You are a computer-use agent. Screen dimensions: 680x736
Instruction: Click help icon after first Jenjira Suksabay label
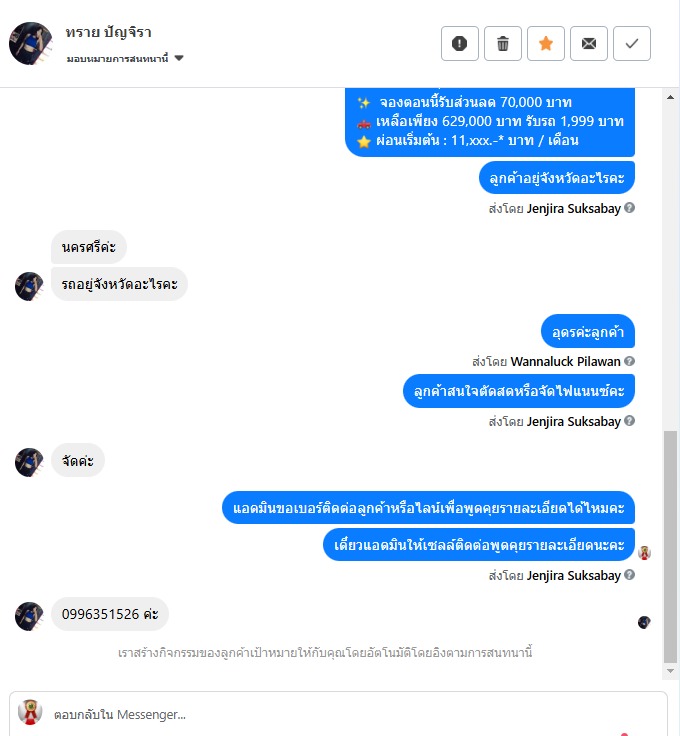point(630,207)
